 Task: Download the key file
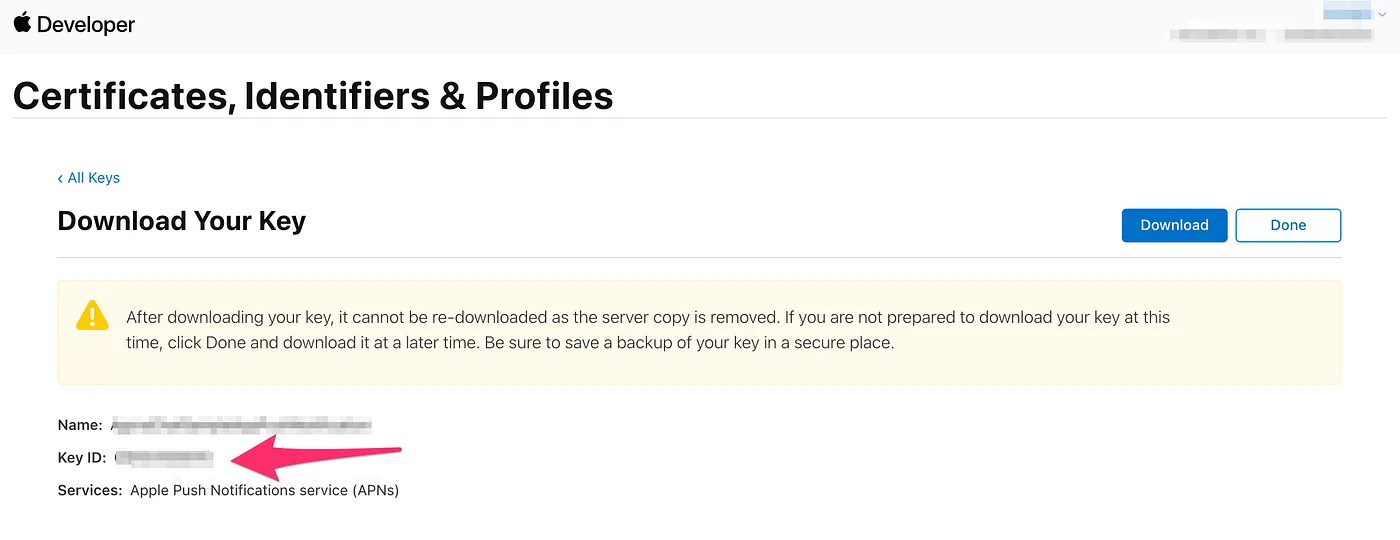click(x=1175, y=225)
